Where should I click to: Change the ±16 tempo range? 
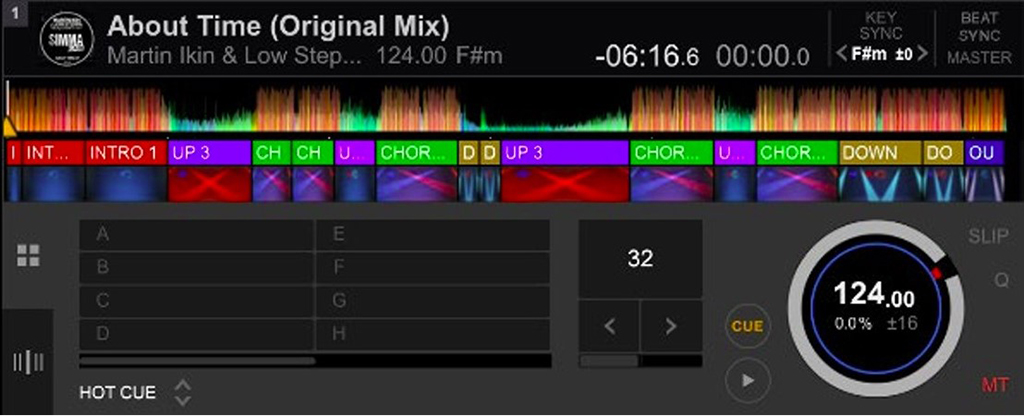point(904,323)
